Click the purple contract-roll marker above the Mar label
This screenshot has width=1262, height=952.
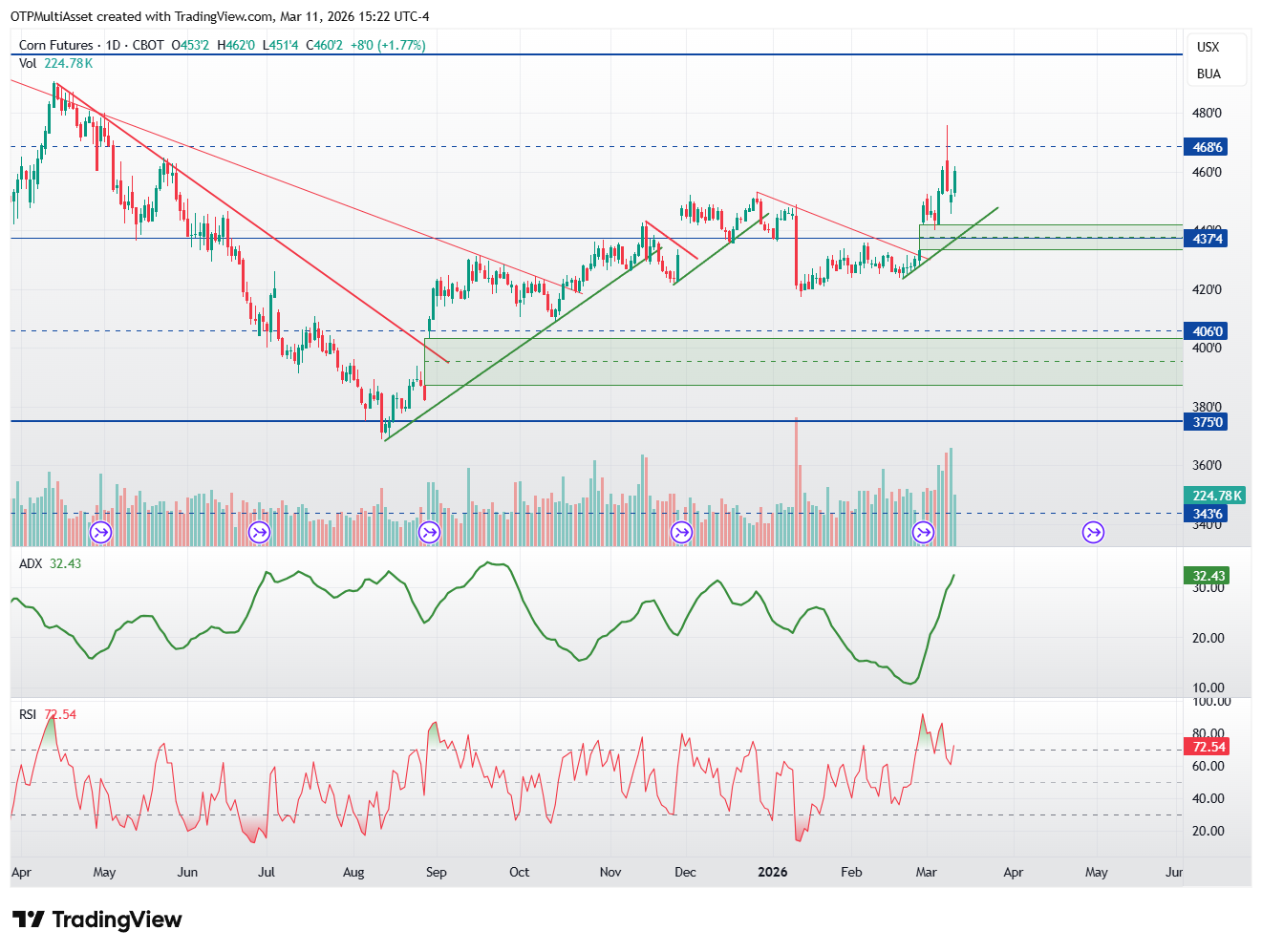point(924,533)
